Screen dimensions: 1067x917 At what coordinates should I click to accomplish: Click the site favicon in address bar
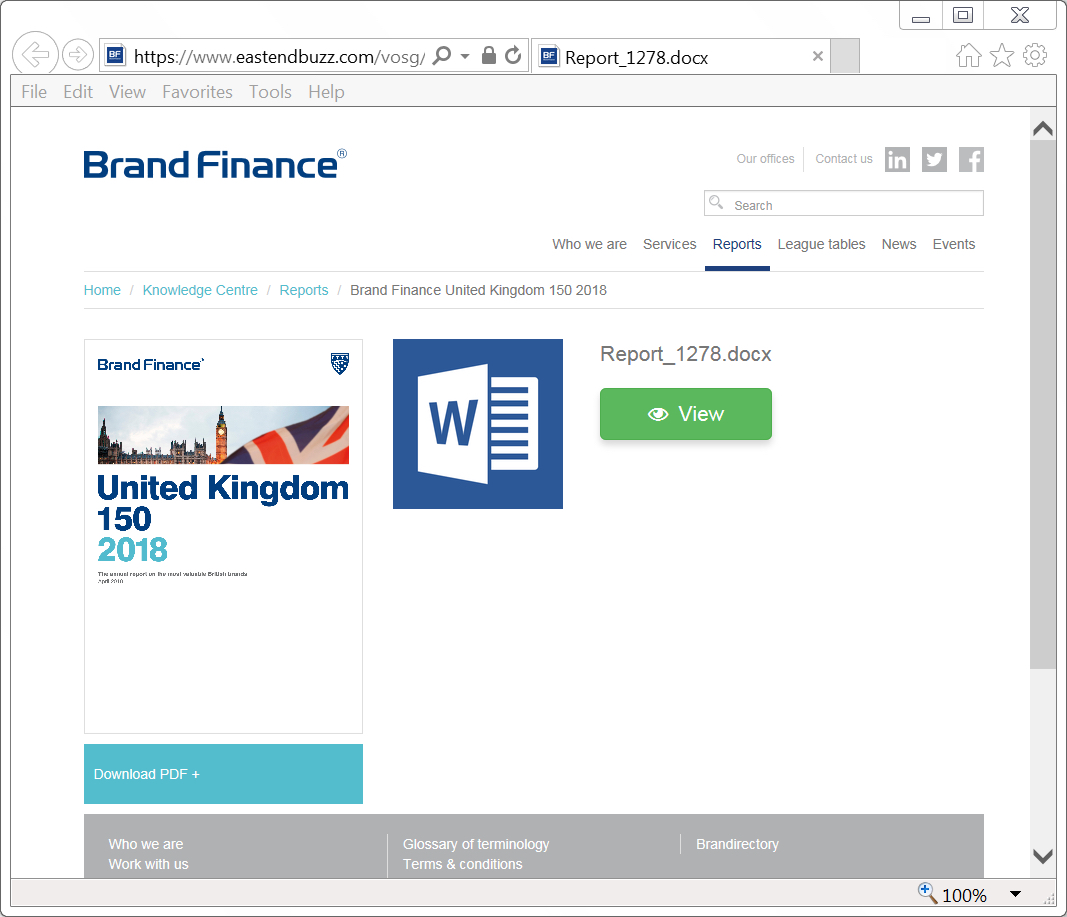(115, 56)
